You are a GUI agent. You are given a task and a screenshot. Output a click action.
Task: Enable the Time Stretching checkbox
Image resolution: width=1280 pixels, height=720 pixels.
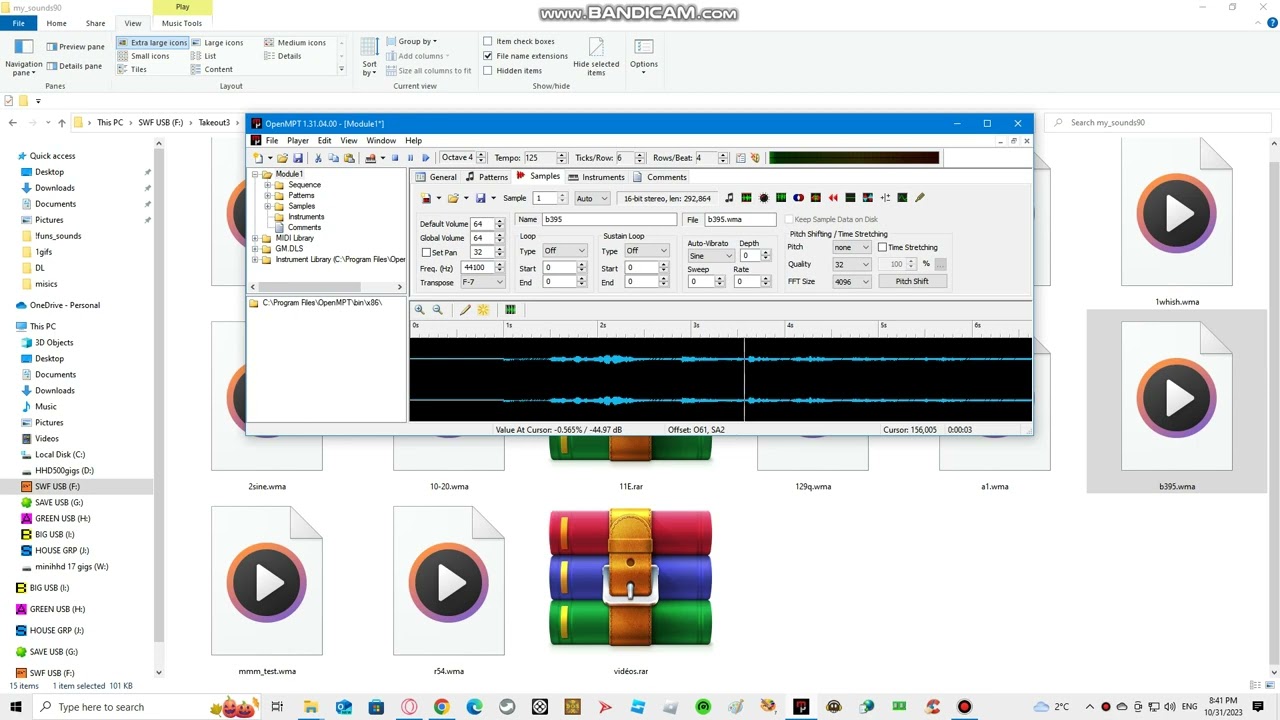(x=882, y=247)
